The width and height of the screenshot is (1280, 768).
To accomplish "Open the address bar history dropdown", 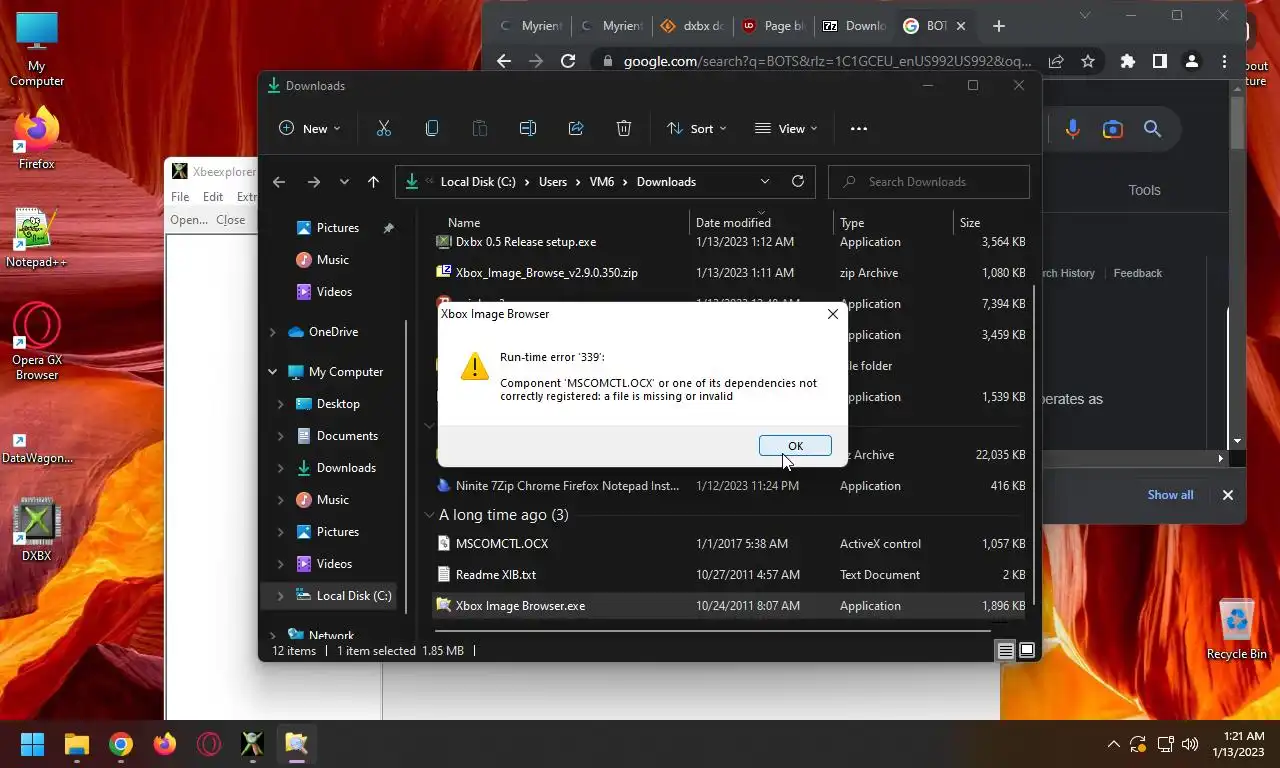I will coord(765,182).
